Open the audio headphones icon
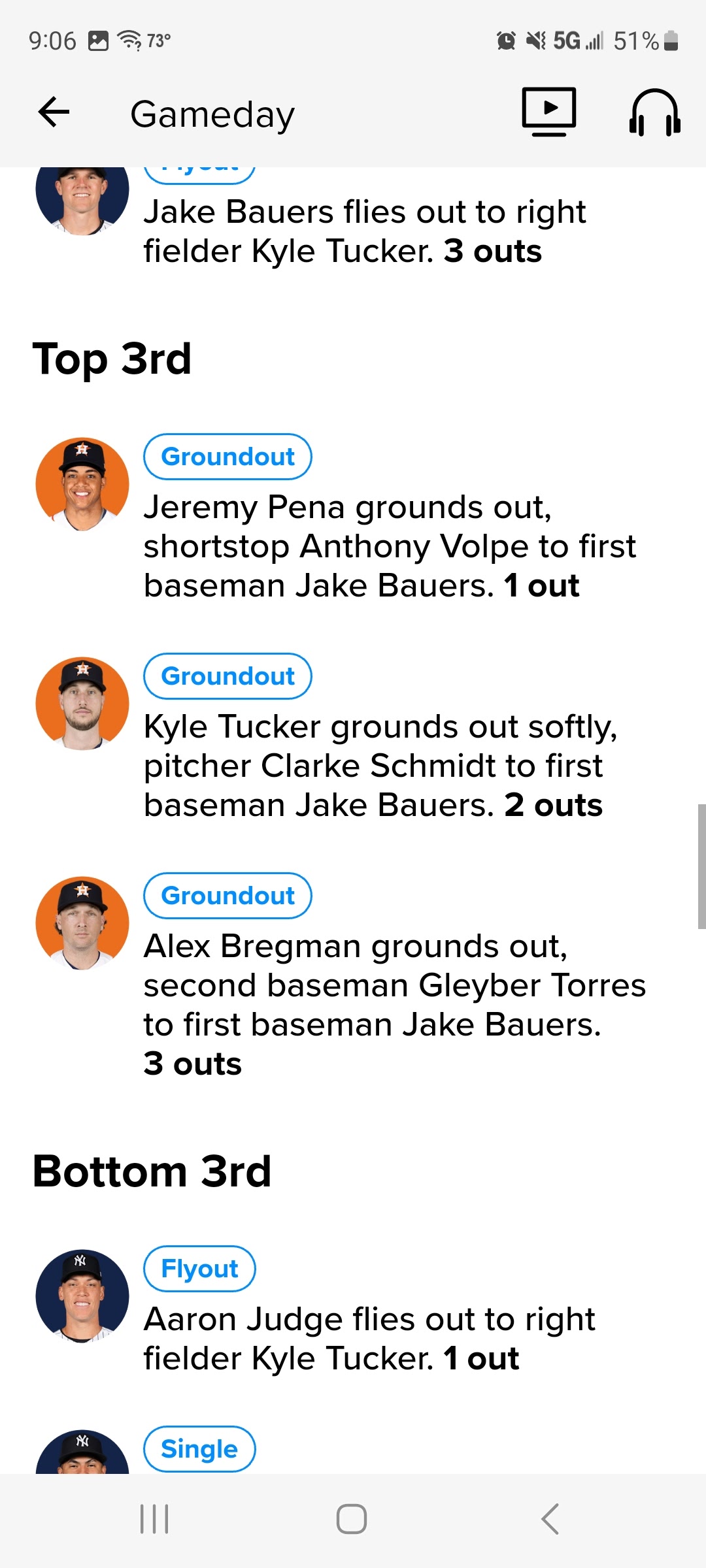This screenshot has height=1568, width=706. 654,112
